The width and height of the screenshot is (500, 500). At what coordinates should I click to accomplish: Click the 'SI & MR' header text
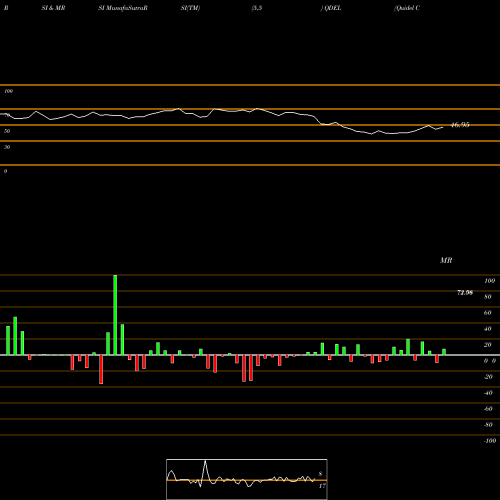click(x=53, y=8)
